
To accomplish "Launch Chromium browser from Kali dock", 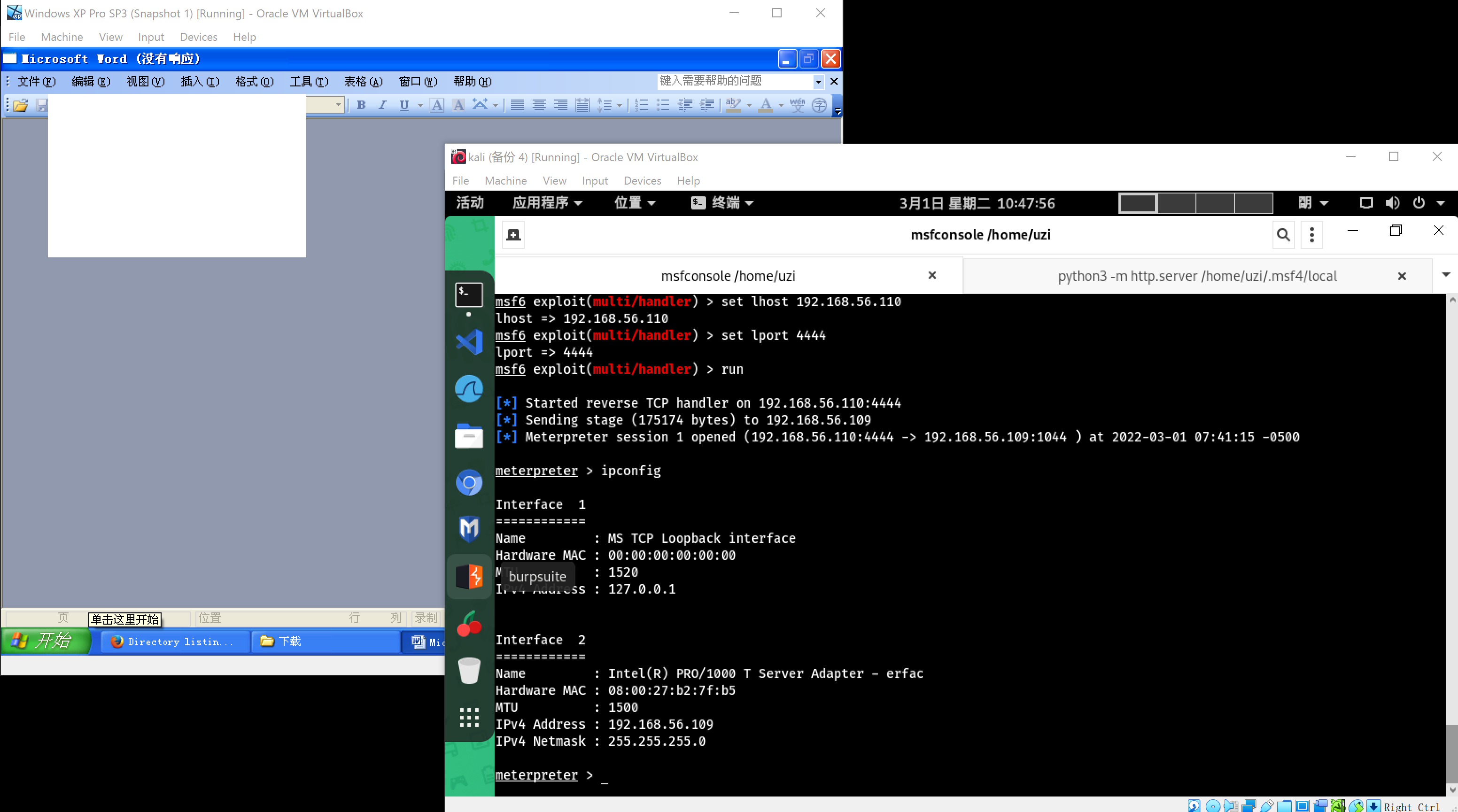I will 469,483.
